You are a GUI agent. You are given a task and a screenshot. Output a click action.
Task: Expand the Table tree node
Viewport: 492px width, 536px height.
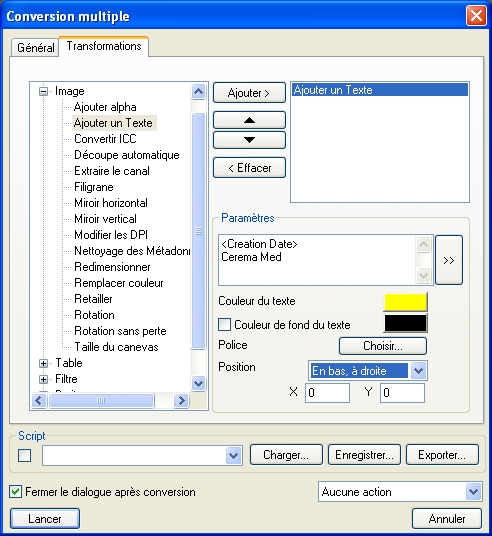[43, 363]
